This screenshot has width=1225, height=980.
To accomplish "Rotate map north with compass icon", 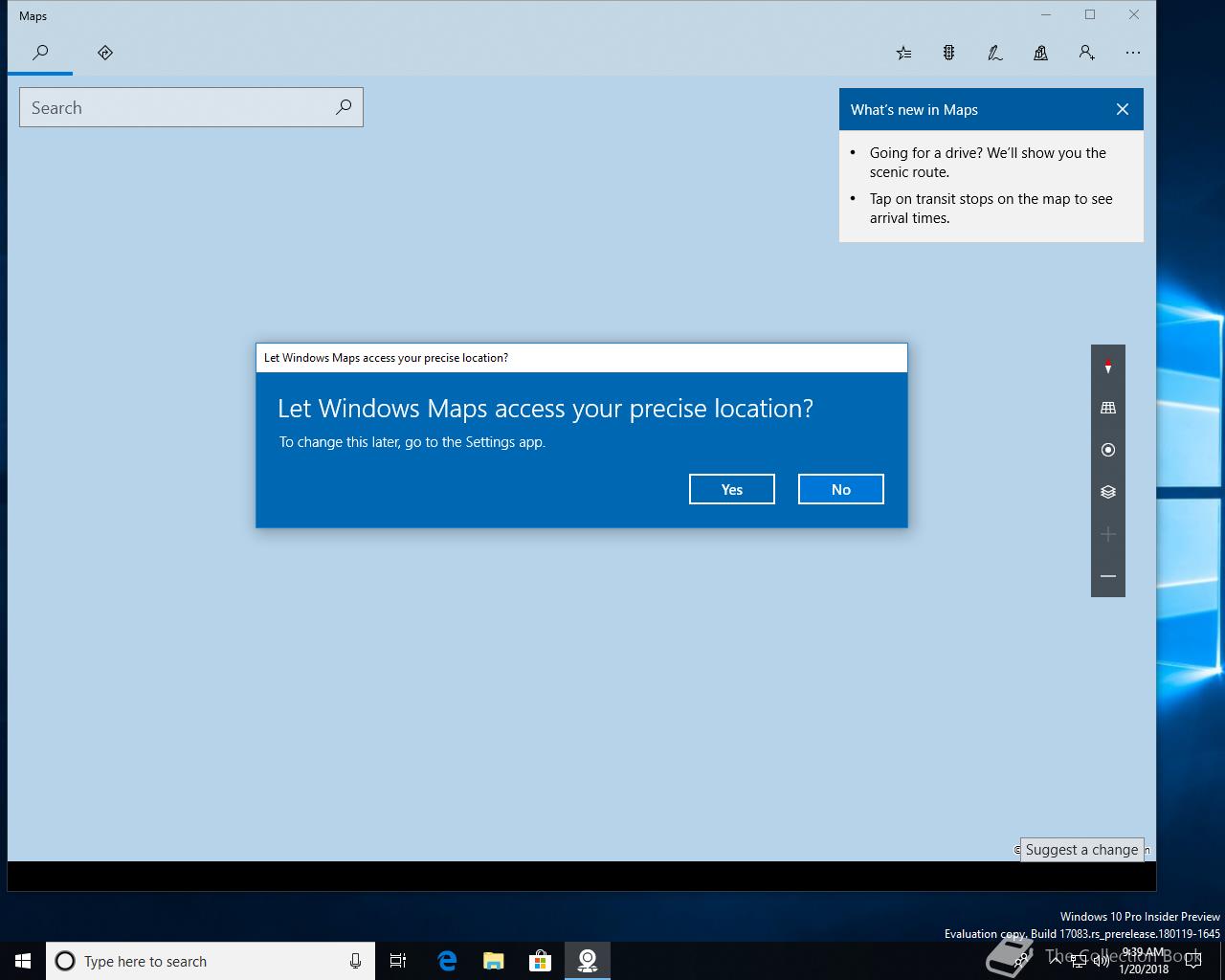I will pos(1108,366).
